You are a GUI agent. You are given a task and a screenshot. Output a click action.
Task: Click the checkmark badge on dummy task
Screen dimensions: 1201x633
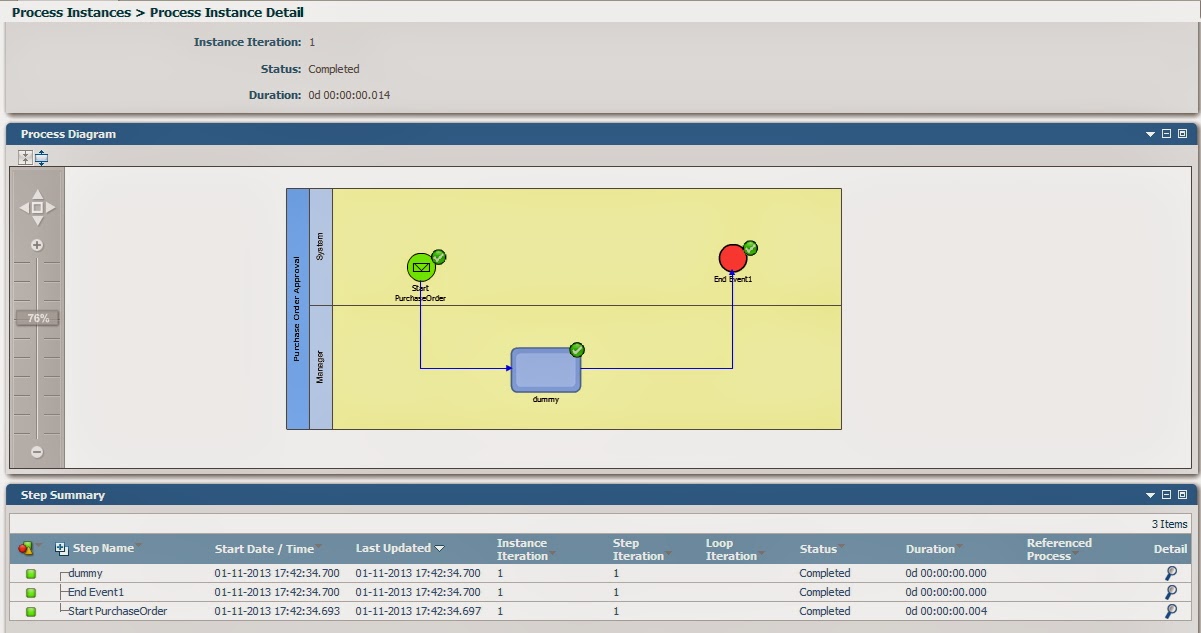click(577, 350)
